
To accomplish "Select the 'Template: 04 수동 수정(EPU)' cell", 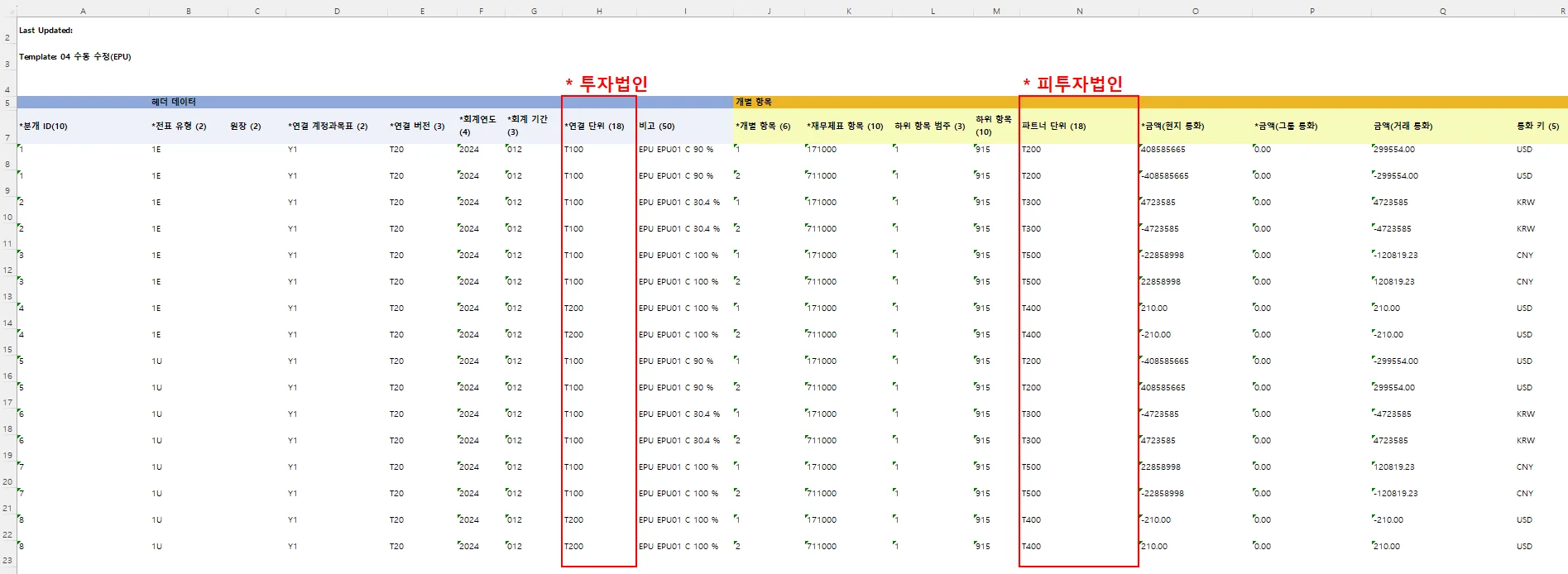I will point(75,57).
